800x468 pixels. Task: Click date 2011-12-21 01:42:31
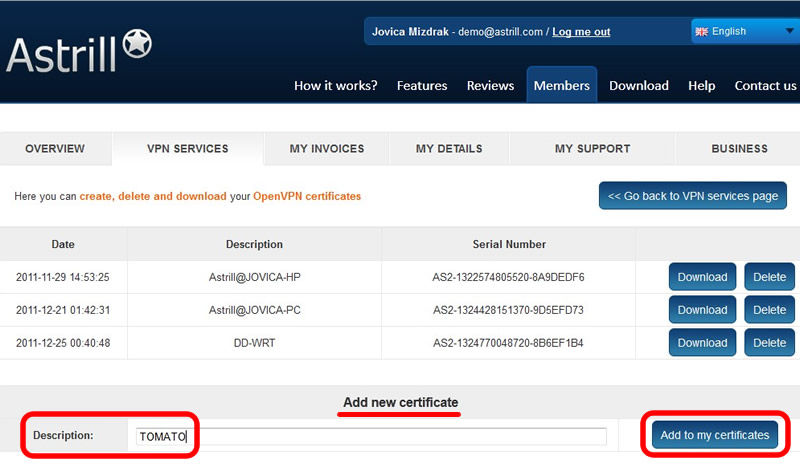point(63,310)
